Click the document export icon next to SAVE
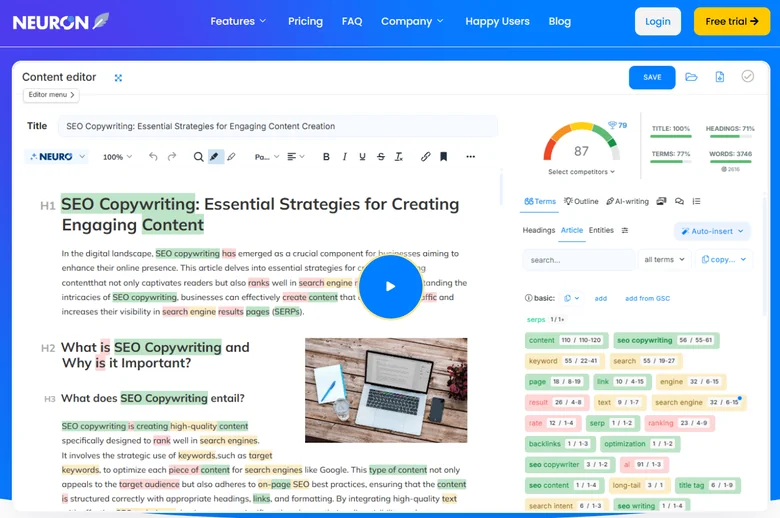This screenshot has width=780, height=518. (x=720, y=77)
